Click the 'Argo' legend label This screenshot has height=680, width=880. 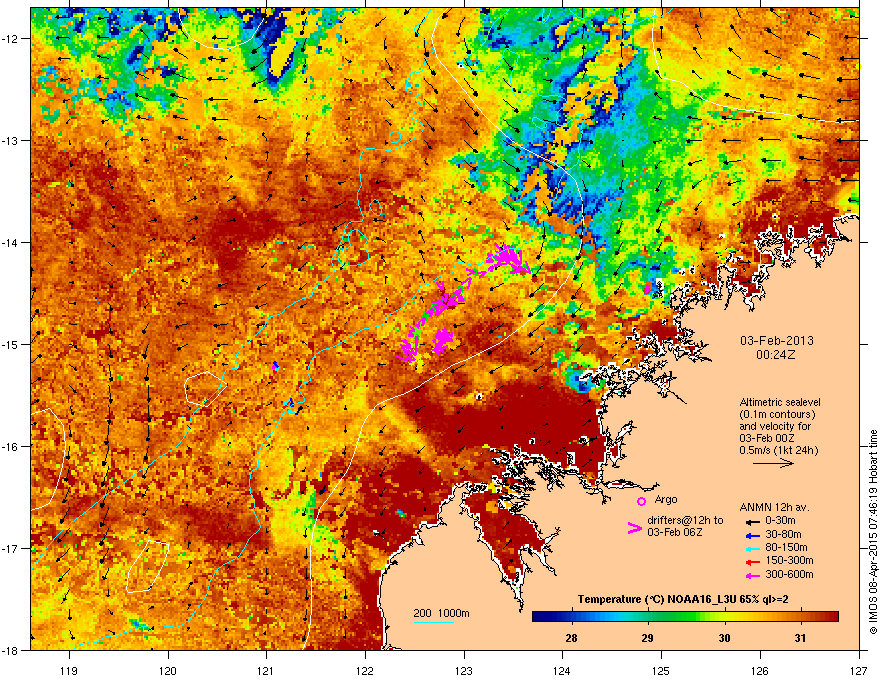pos(666,499)
